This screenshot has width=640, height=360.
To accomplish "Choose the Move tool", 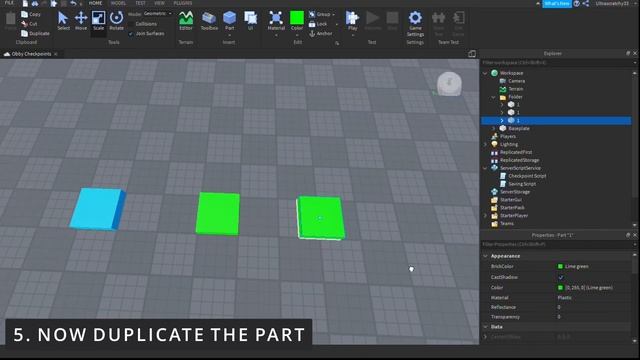I will pyautogui.click(x=81, y=21).
